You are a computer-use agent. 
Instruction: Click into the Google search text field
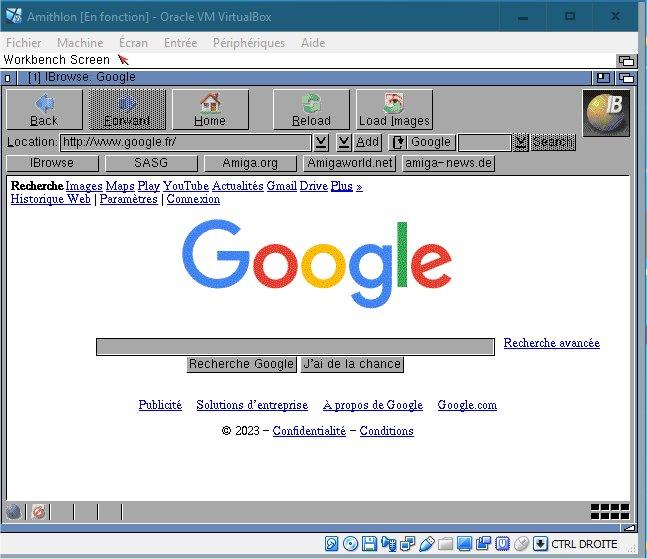[295, 347]
